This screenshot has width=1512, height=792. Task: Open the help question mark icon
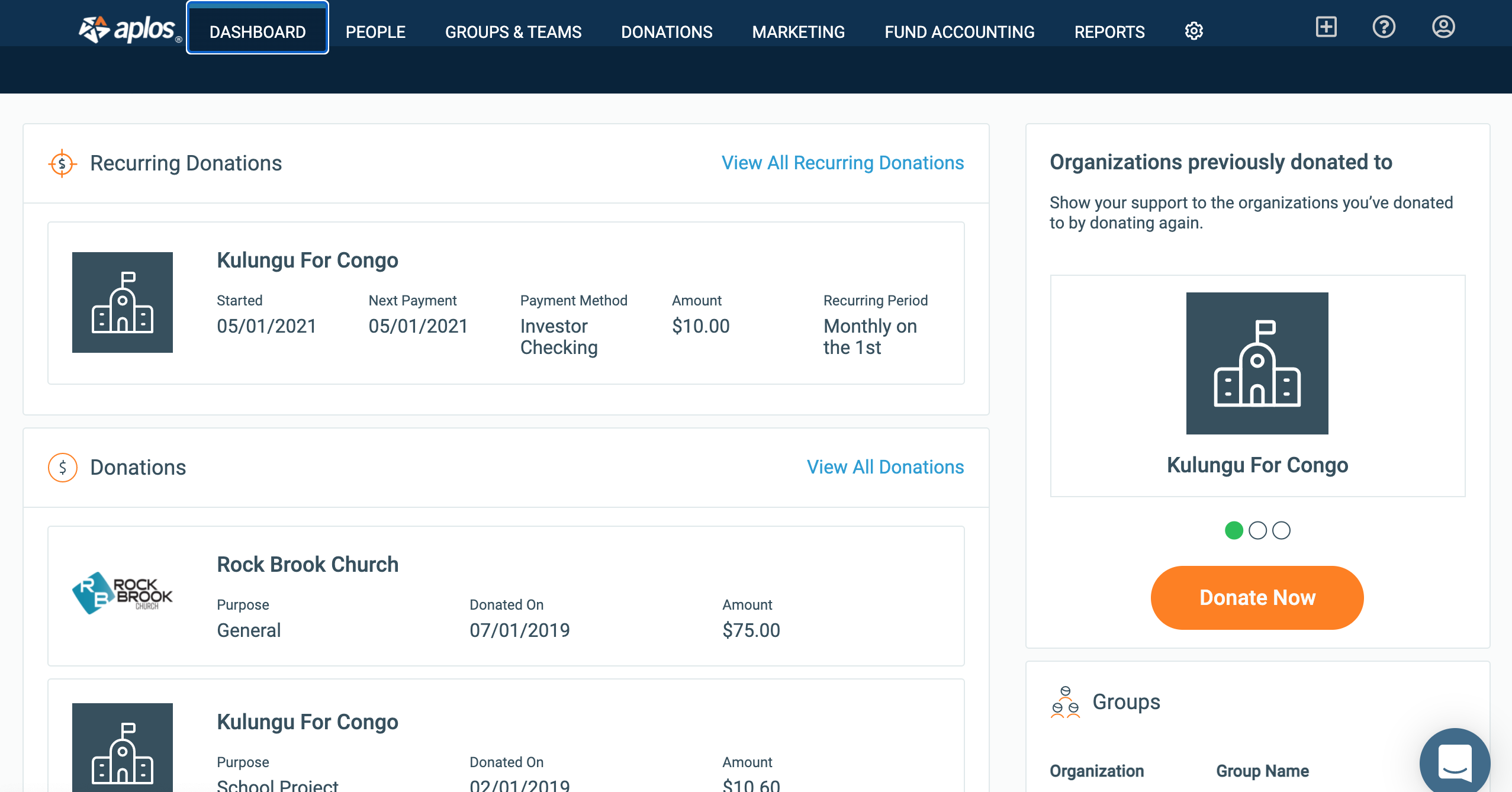pyautogui.click(x=1384, y=27)
